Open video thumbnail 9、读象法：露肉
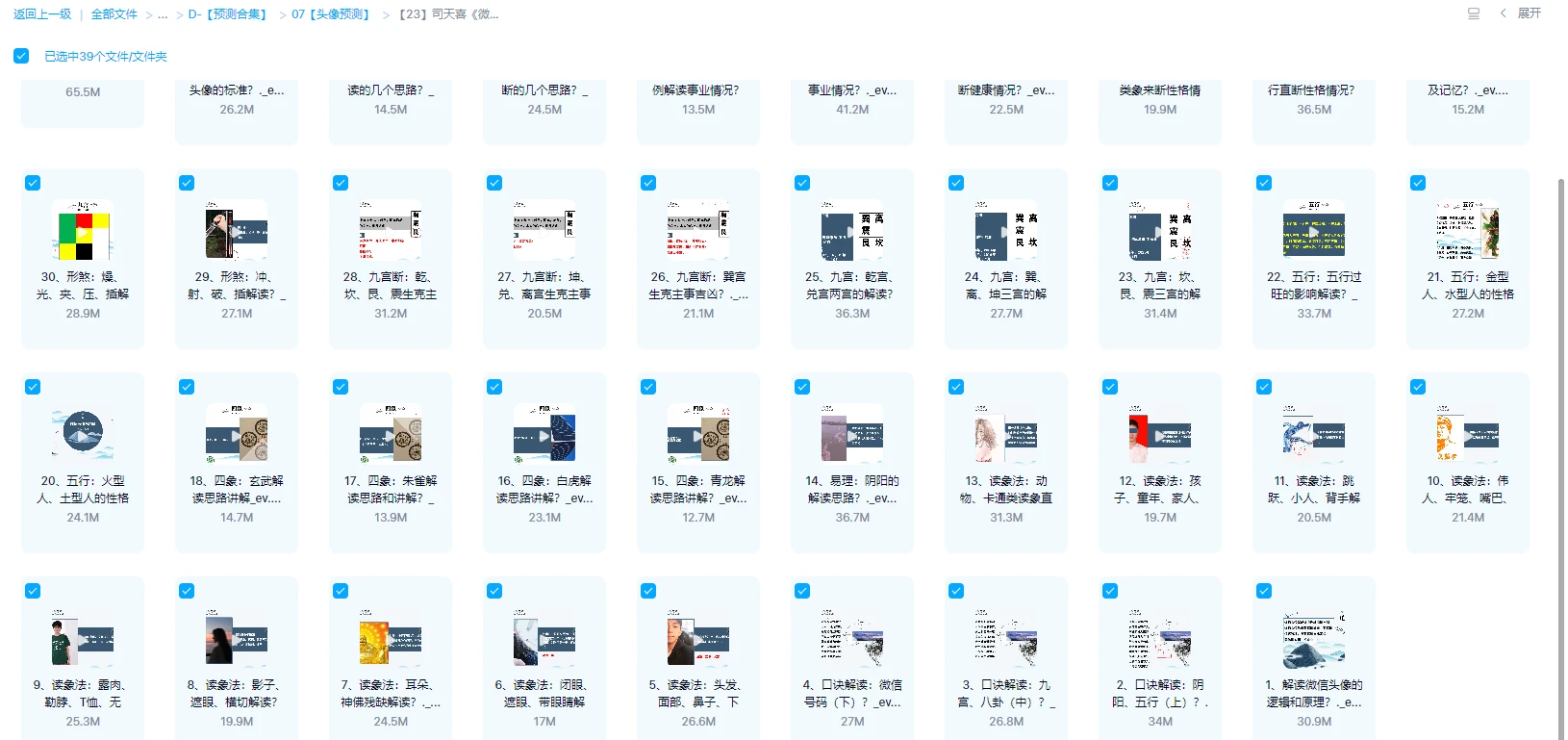The width and height of the screenshot is (1568, 740). pyautogui.click(x=83, y=639)
